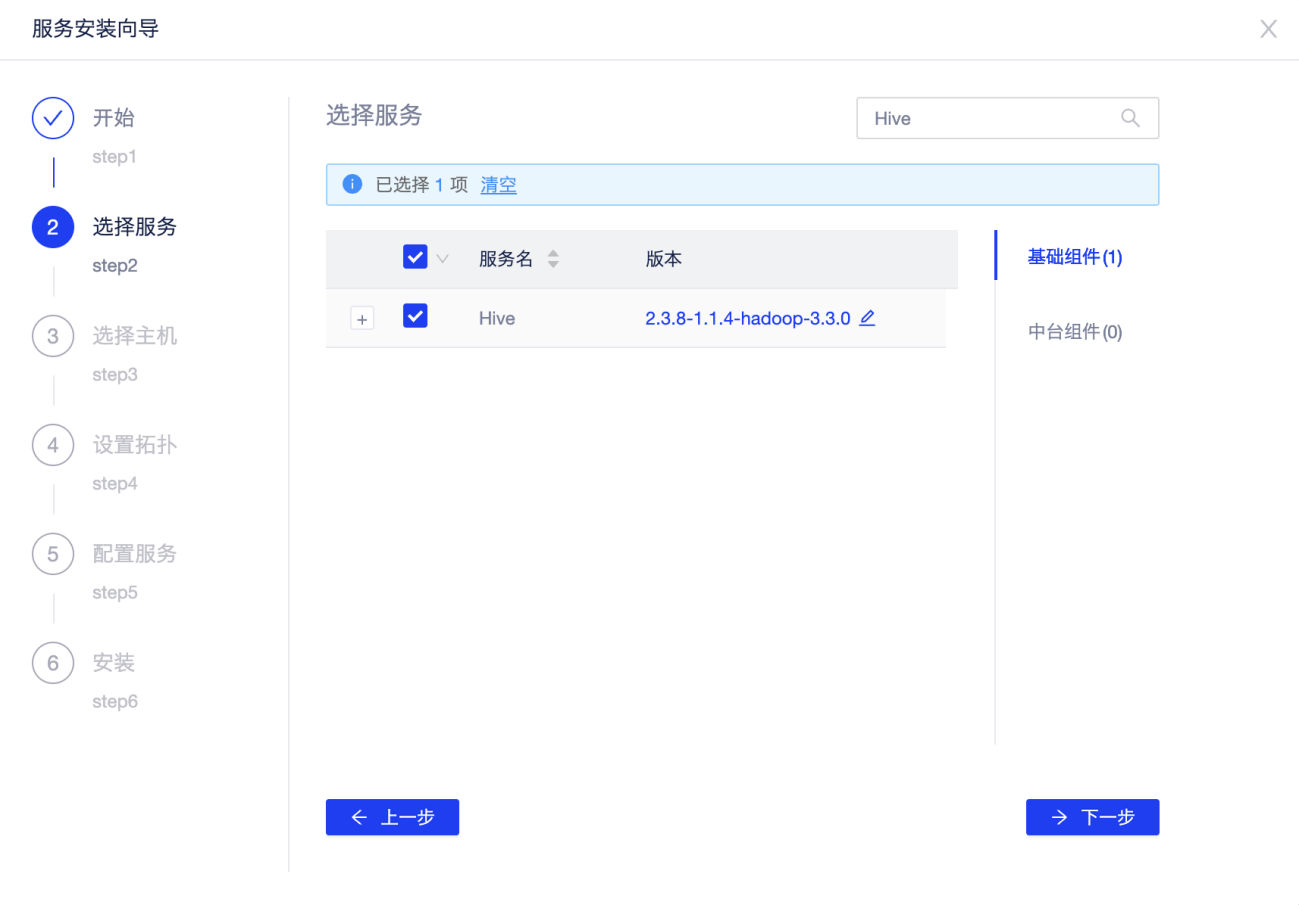This screenshot has width=1299, height=905.
Task: Edit Hive version with pencil icon
Action: 867,318
